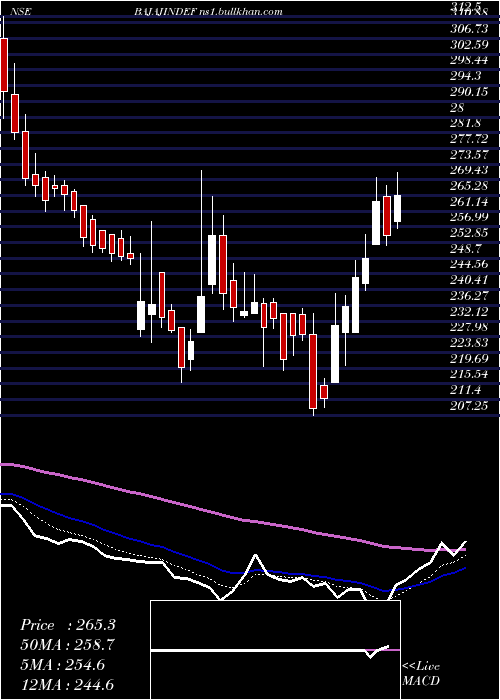Click the 290.15 price axis label
Viewport: 500px width, 700px height.
(471, 92)
